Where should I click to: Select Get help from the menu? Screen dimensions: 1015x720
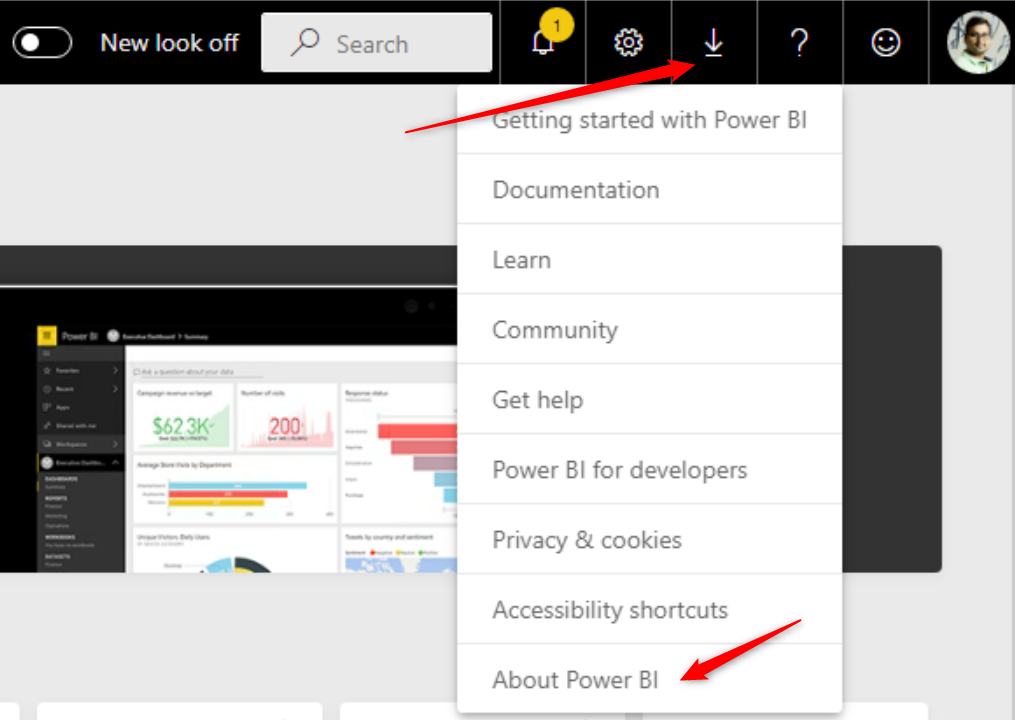pos(537,400)
